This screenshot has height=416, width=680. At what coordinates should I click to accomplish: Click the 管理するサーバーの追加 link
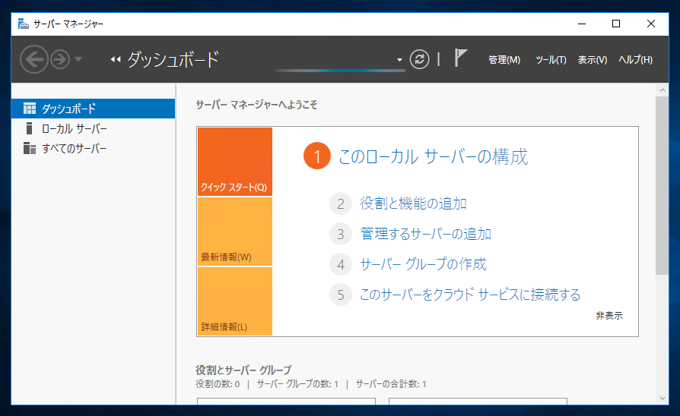tap(426, 234)
